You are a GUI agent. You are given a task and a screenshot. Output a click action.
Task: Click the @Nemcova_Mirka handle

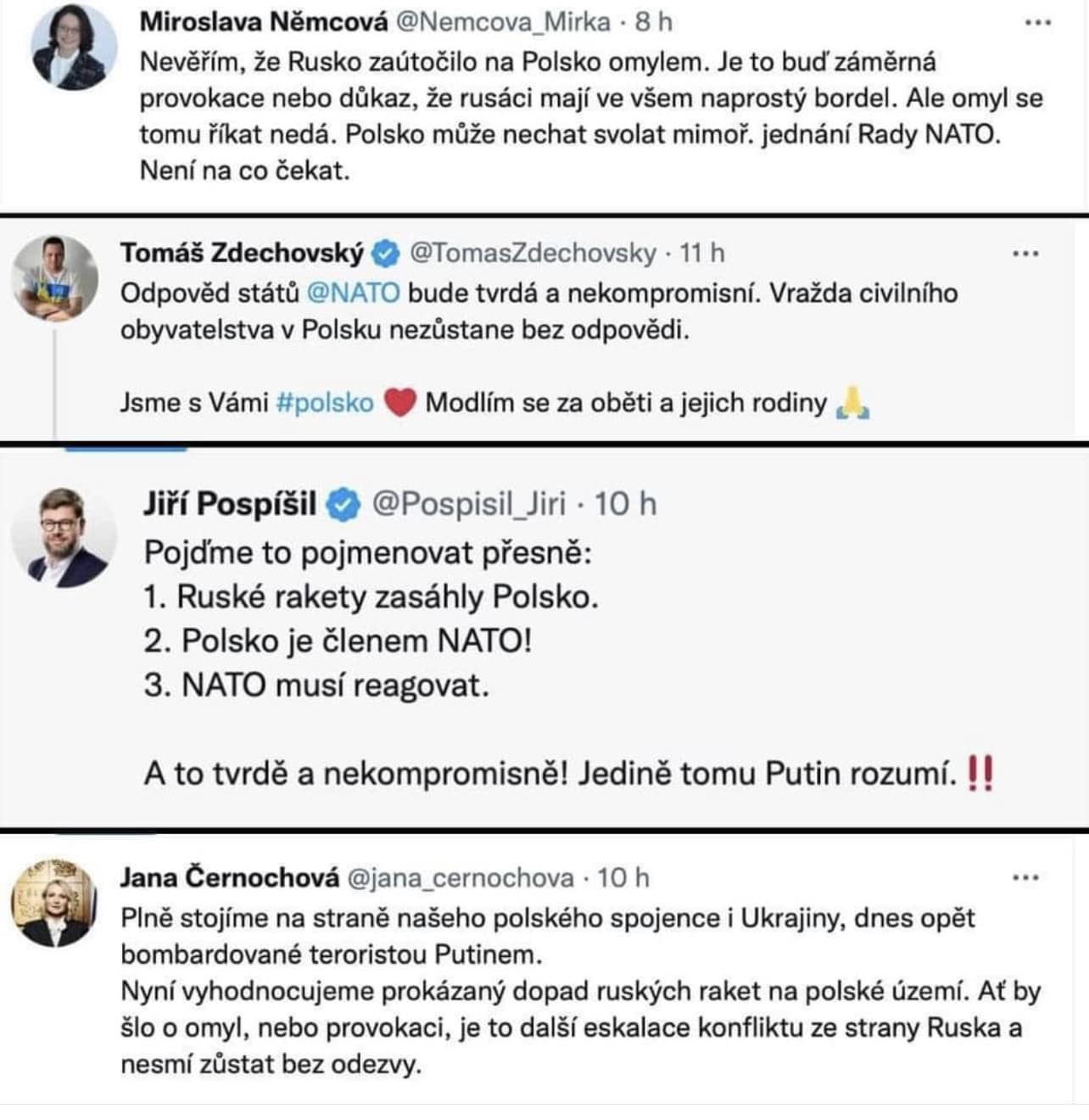pyautogui.click(x=503, y=21)
